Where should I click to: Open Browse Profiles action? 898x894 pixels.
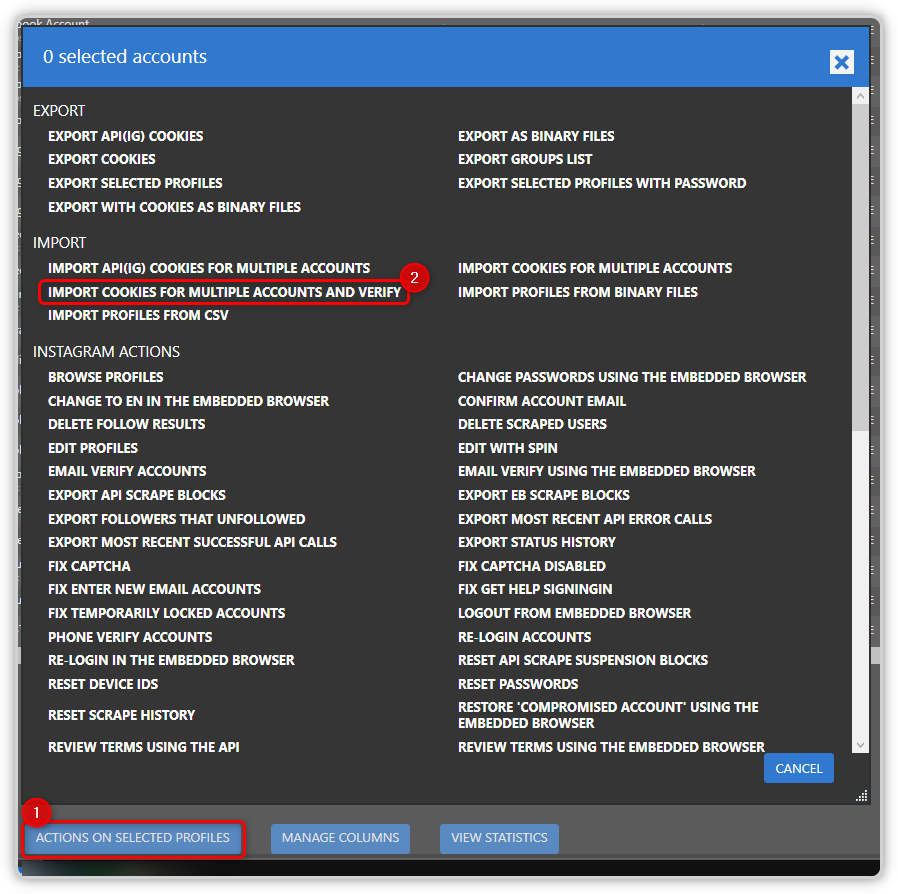click(105, 377)
